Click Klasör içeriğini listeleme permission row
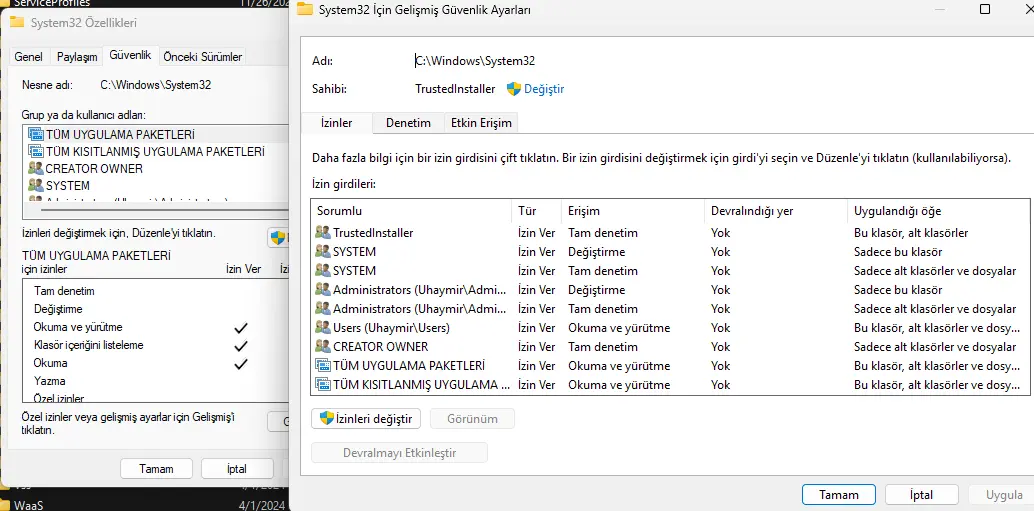The width and height of the screenshot is (1034, 511). click(157, 346)
